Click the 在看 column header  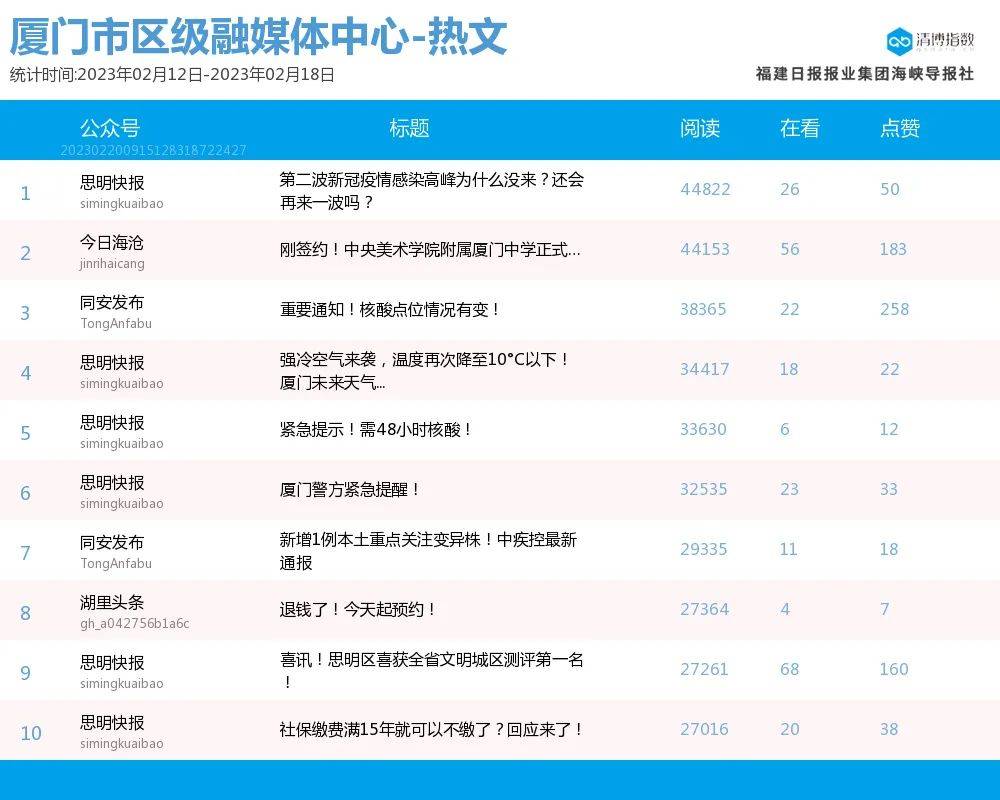[800, 128]
